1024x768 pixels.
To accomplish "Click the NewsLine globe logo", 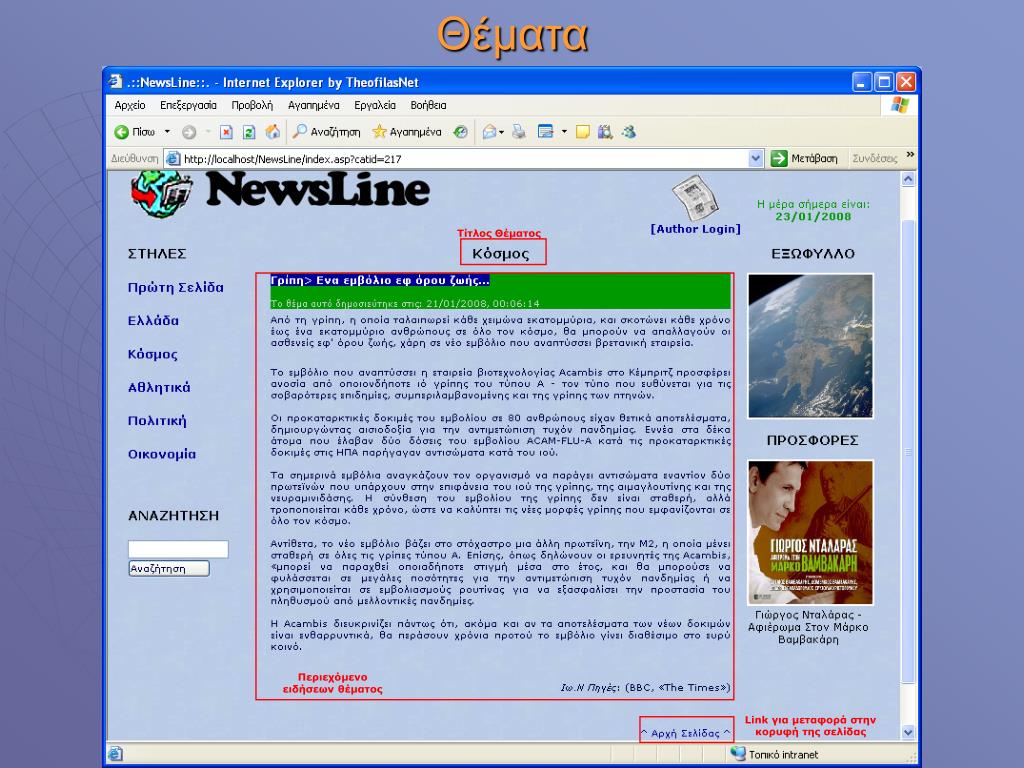I will point(161,193).
